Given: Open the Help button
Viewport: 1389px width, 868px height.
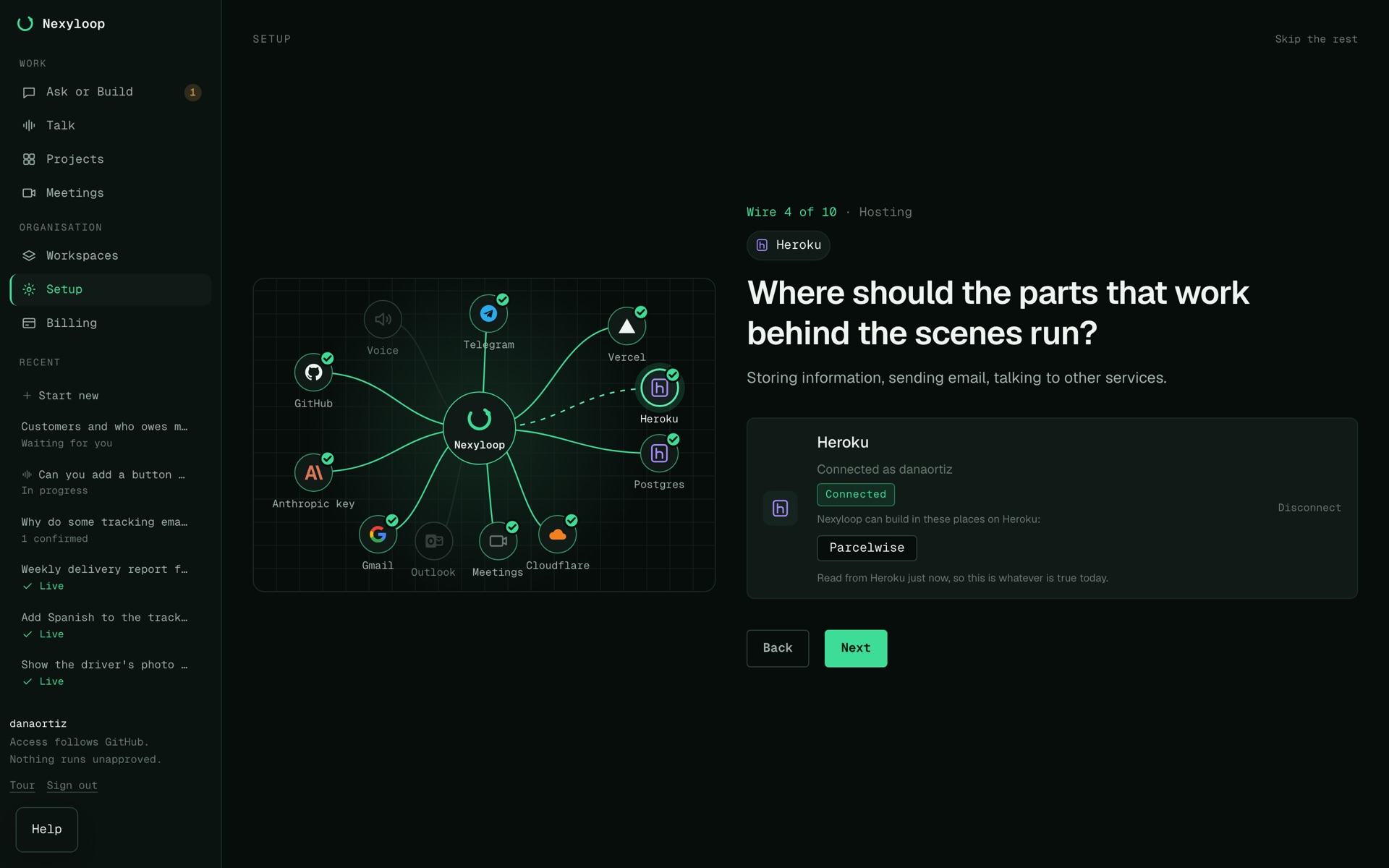Looking at the screenshot, I should (x=47, y=830).
